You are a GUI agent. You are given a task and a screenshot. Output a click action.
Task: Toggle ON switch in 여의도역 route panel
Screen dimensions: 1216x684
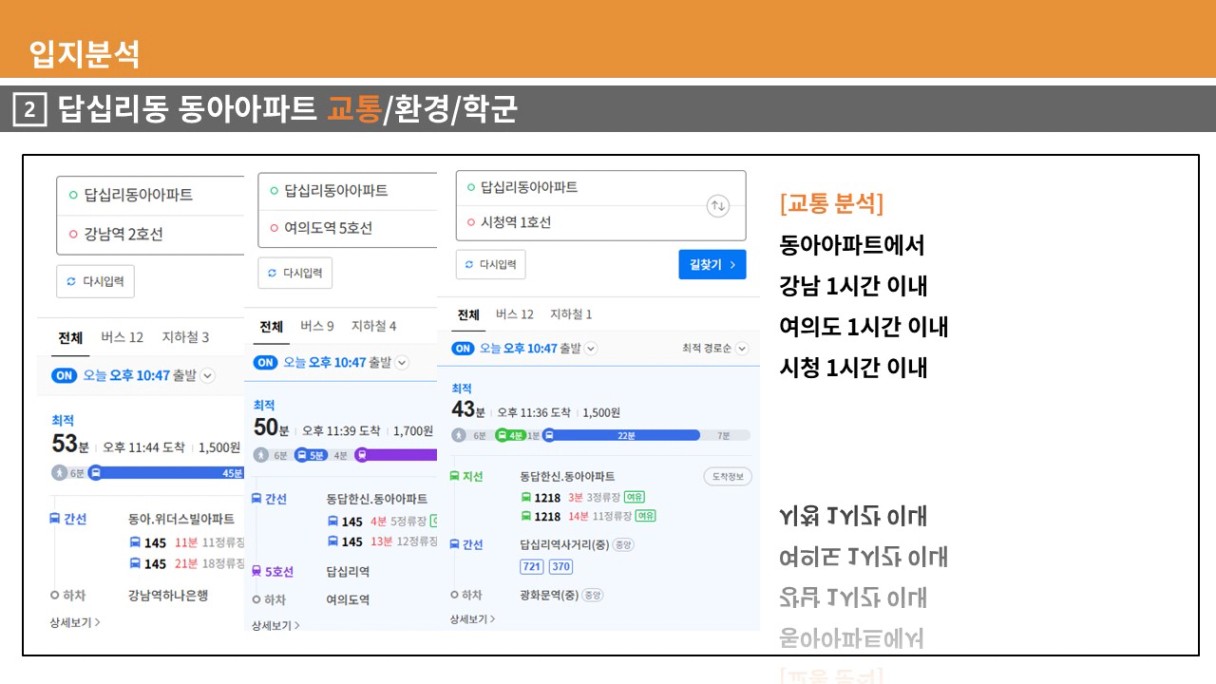click(x=265, y=362)
